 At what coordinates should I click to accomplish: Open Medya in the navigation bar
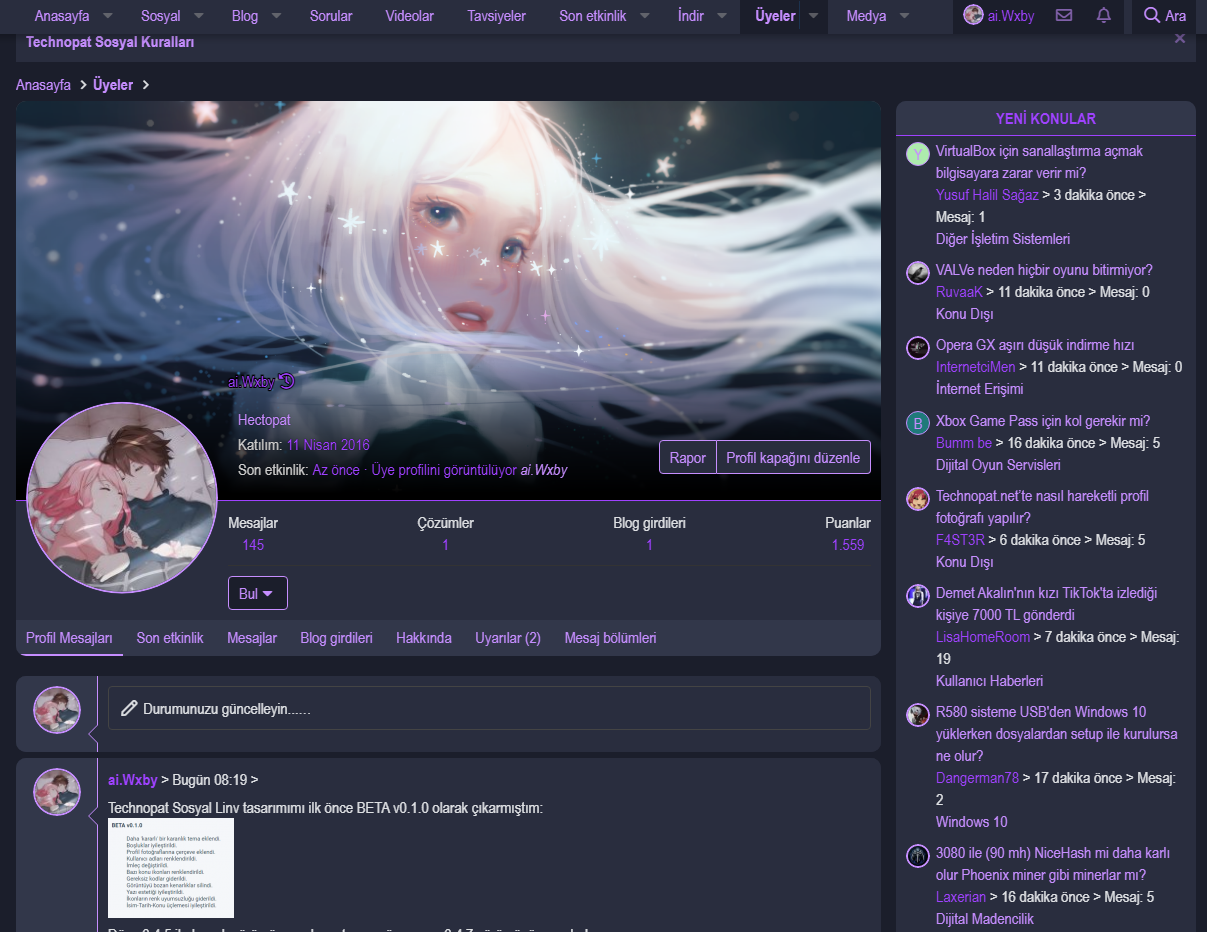tap(866, 16)
